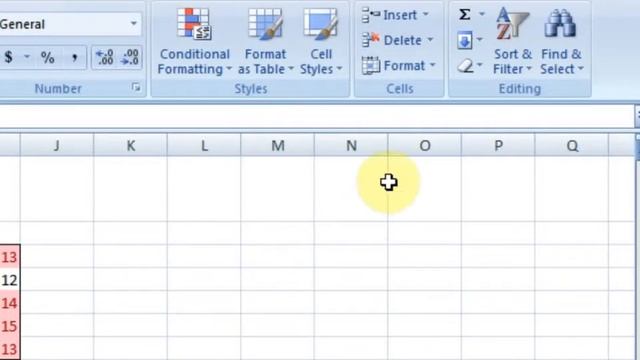Click the AutoSum sigma icon
This screenshot has height=360, width=640.
[464, 15]
